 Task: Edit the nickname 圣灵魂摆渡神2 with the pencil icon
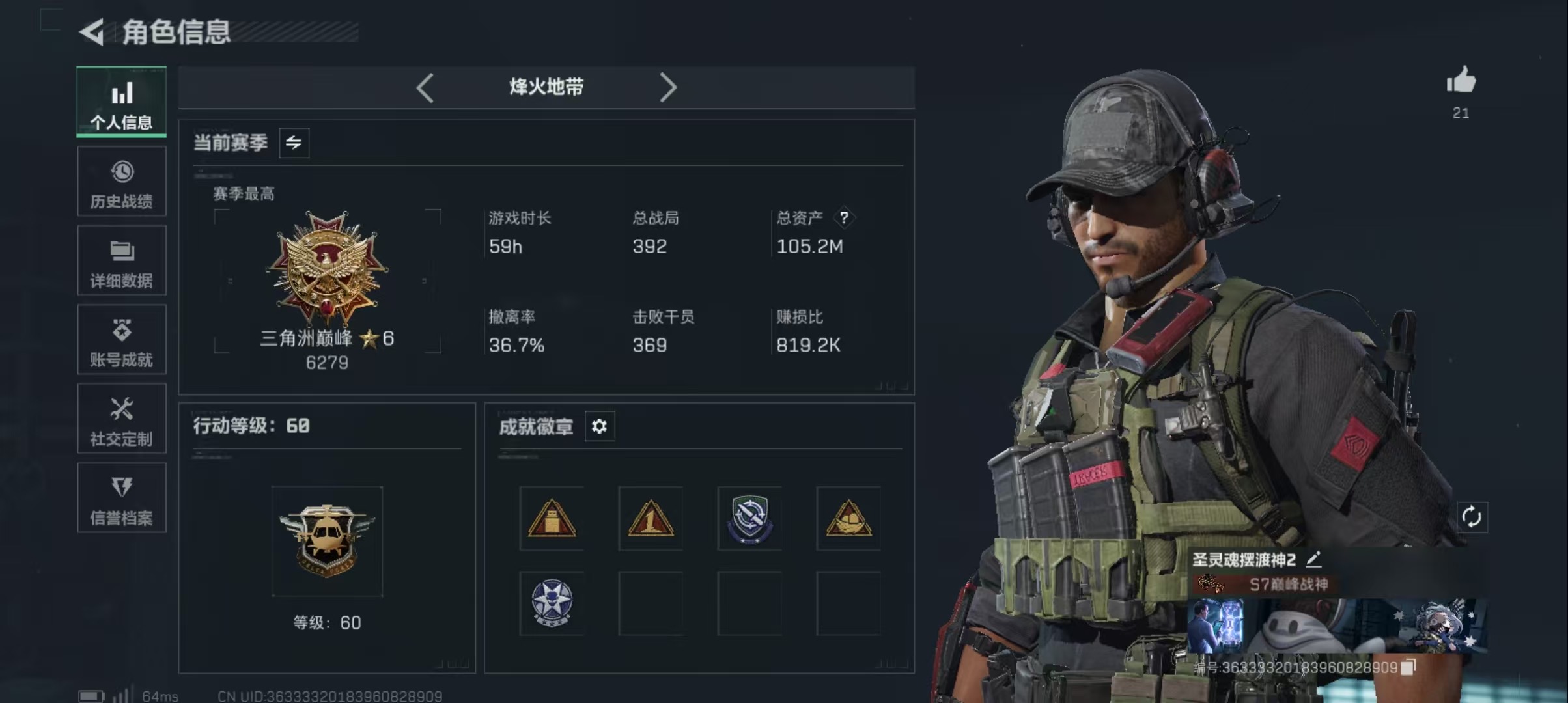tap(1314, 558)
